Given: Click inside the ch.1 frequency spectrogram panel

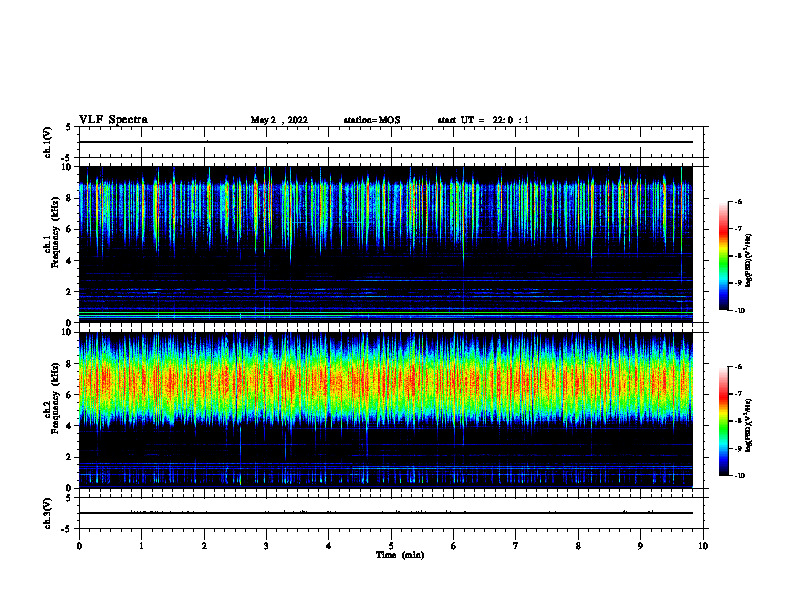Looking at the screenshot, I should click(x=391, y=244).
